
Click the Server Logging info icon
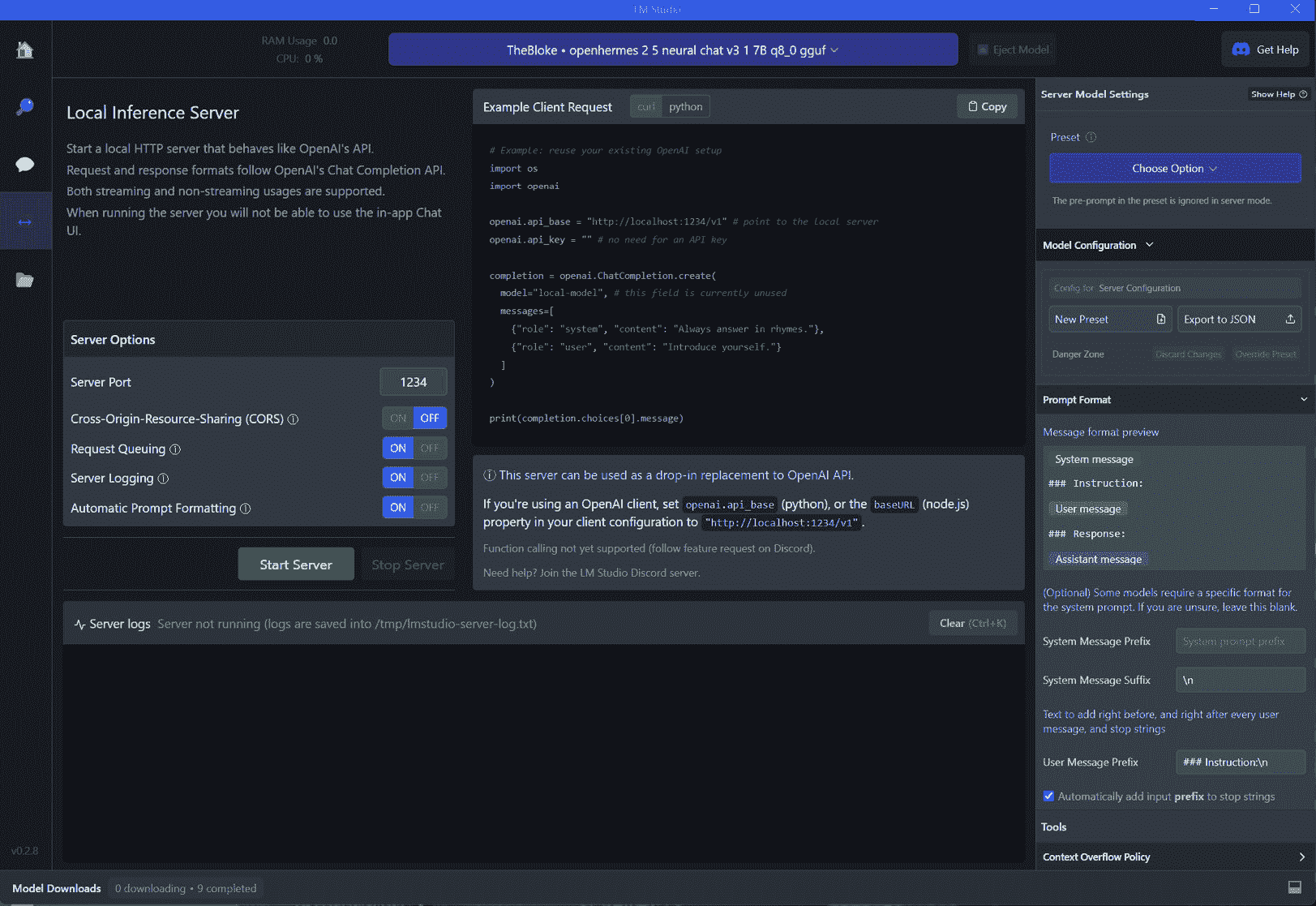coord(163,479)
